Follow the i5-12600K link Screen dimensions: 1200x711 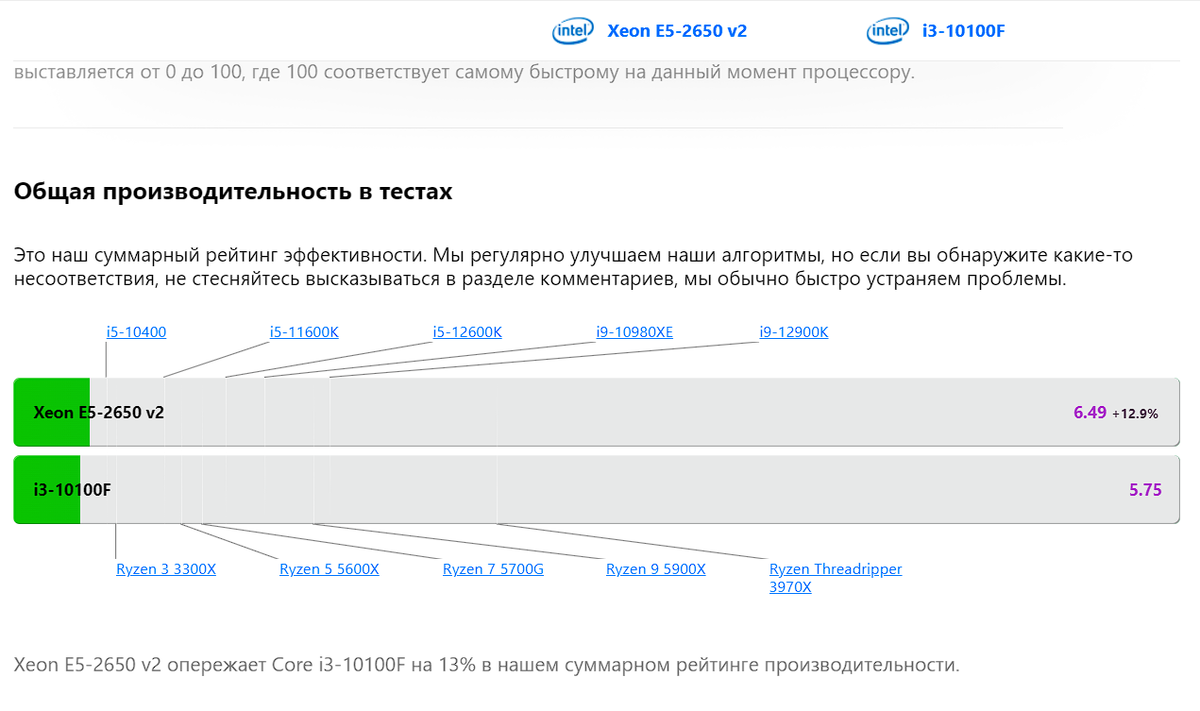click(x=467, y=332)
